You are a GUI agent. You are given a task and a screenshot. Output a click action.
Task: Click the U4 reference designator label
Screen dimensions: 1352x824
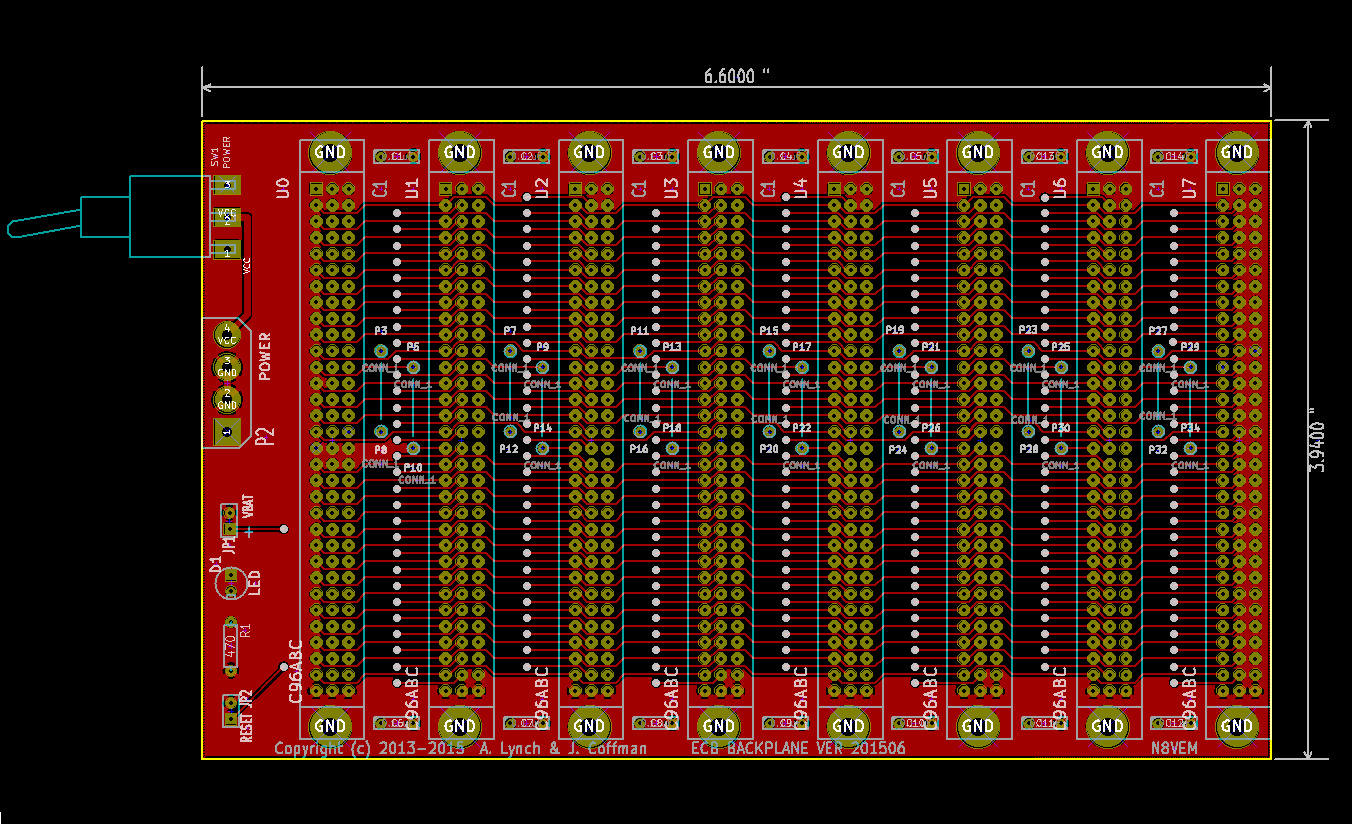pos(800,187)
